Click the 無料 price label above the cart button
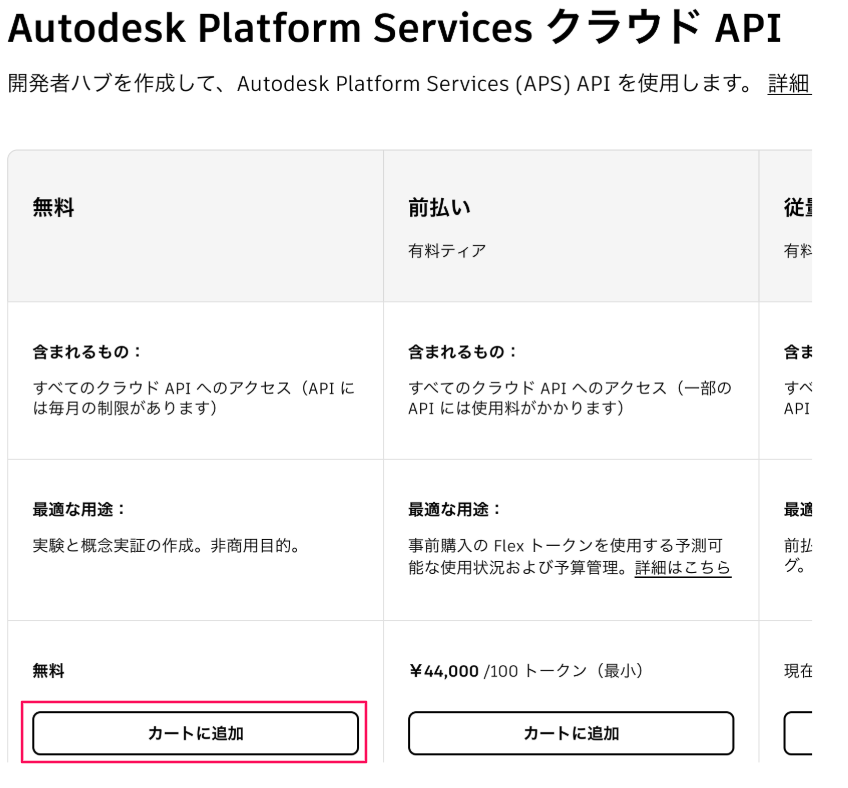848x788 pixels. [x=48, y=671]
